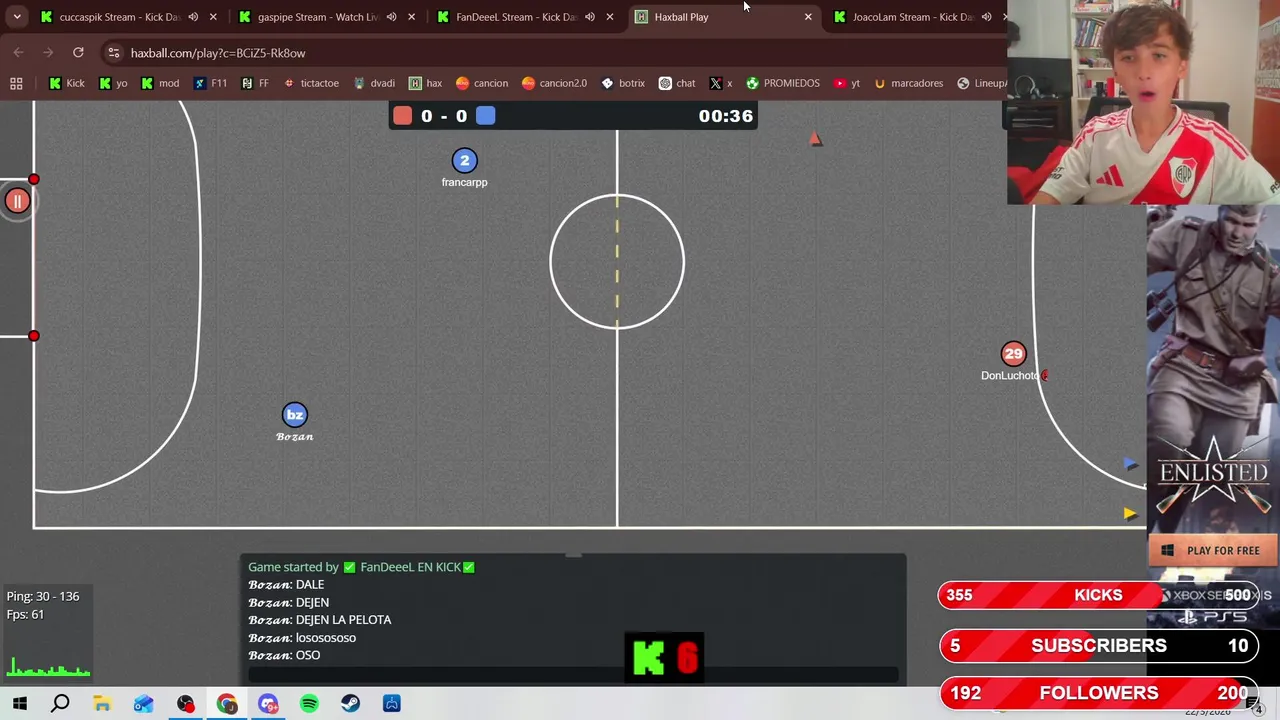Open the dvadi bookmark
1280x720 pixels.
click(x=373, y=83)
